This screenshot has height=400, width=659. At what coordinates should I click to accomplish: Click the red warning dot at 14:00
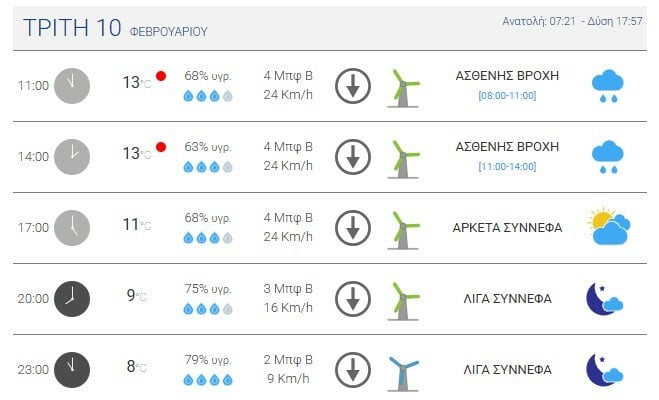click(161, 147)
